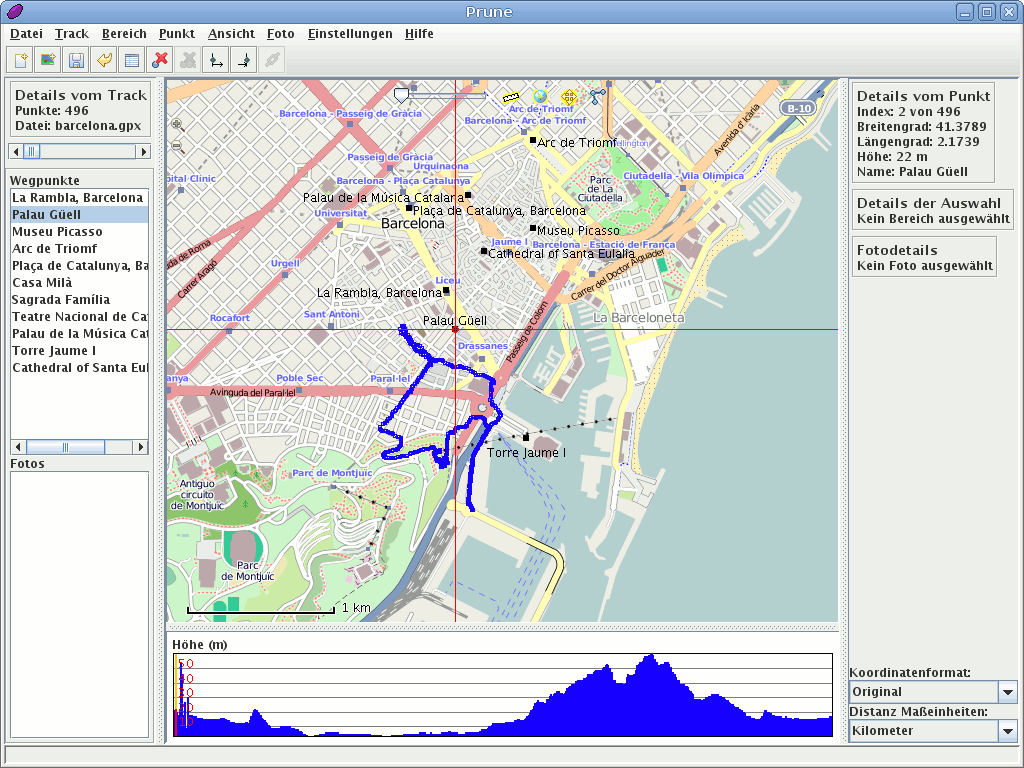Click the floppy disk save icon
This screenshot has height=768, width=1024.
[76, 61]
